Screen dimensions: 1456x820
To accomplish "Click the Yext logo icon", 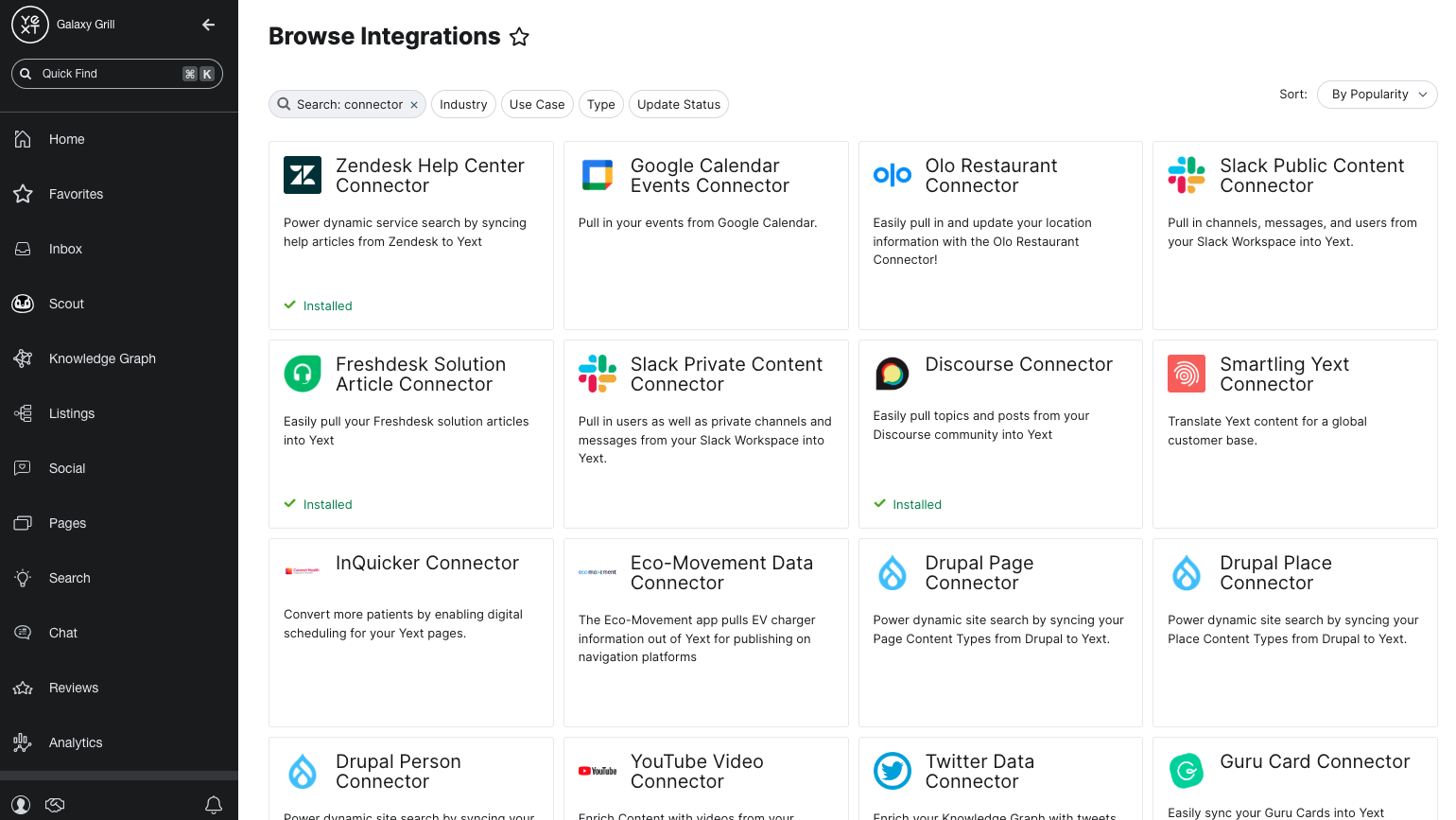I will click(x=30, y=25).
